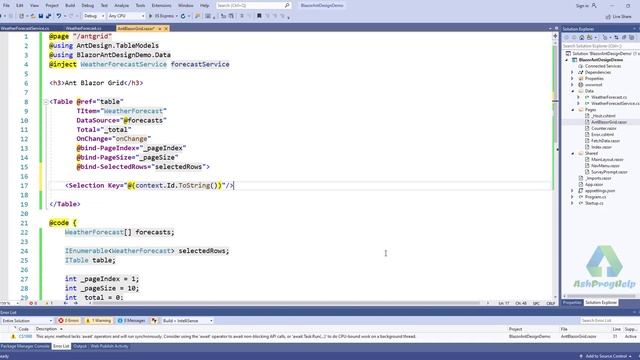Expand the Startup.cs node
This screenshot has height=360, width=640.
click(x=572, y=203)
